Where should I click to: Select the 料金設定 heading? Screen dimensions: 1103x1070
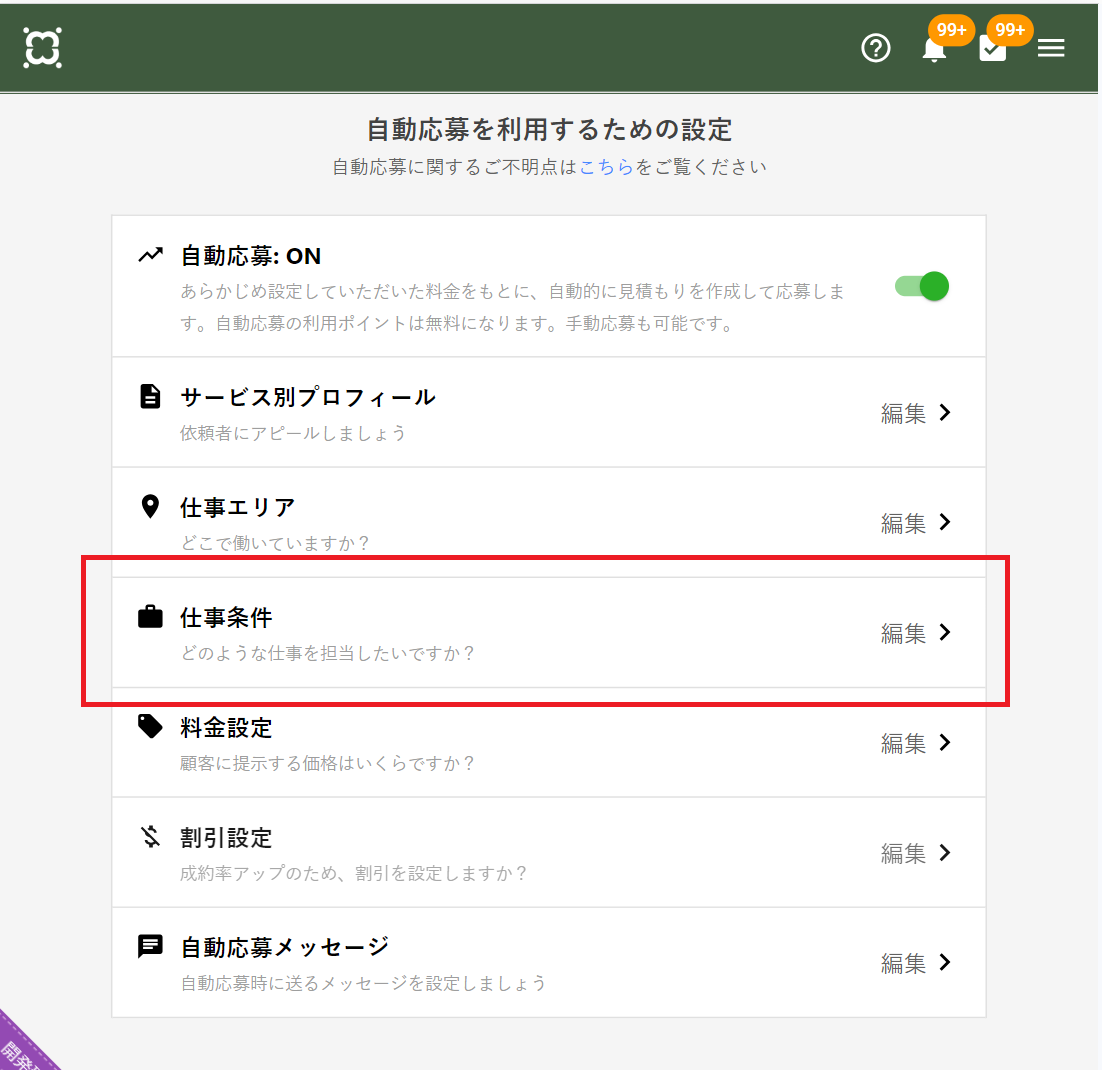(x=226, y=727)
